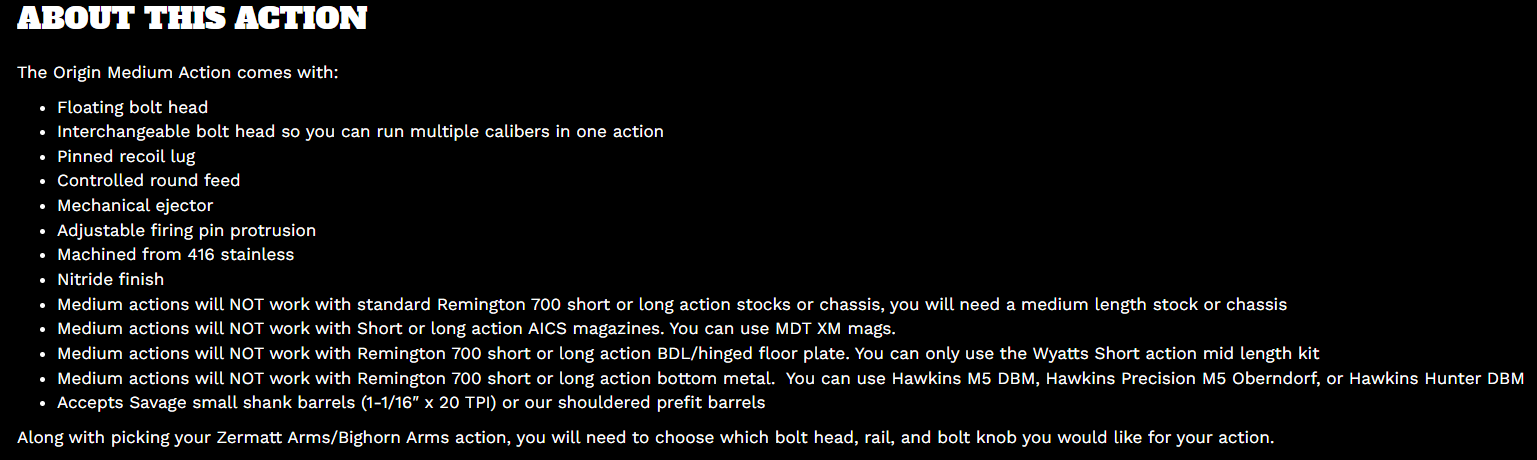The height and width of the screenshot is (460, 1537).
Task: Click the Zermatt Arms/Bighorn Arms closing sentence
Action: pos(646,437)
